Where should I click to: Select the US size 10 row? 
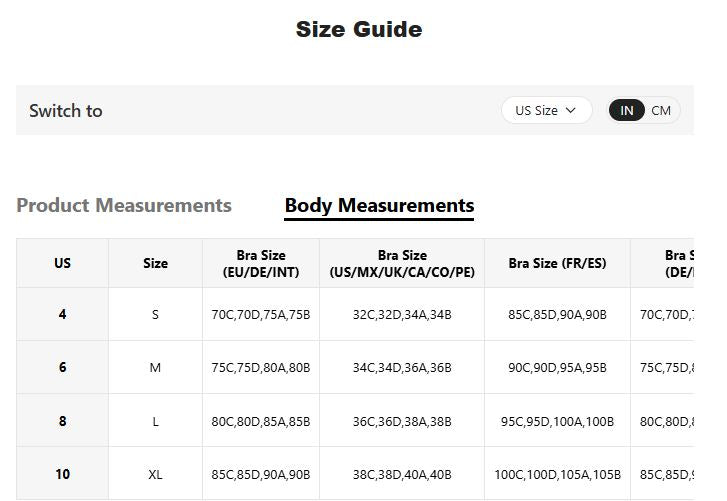[x=355, y=474]
